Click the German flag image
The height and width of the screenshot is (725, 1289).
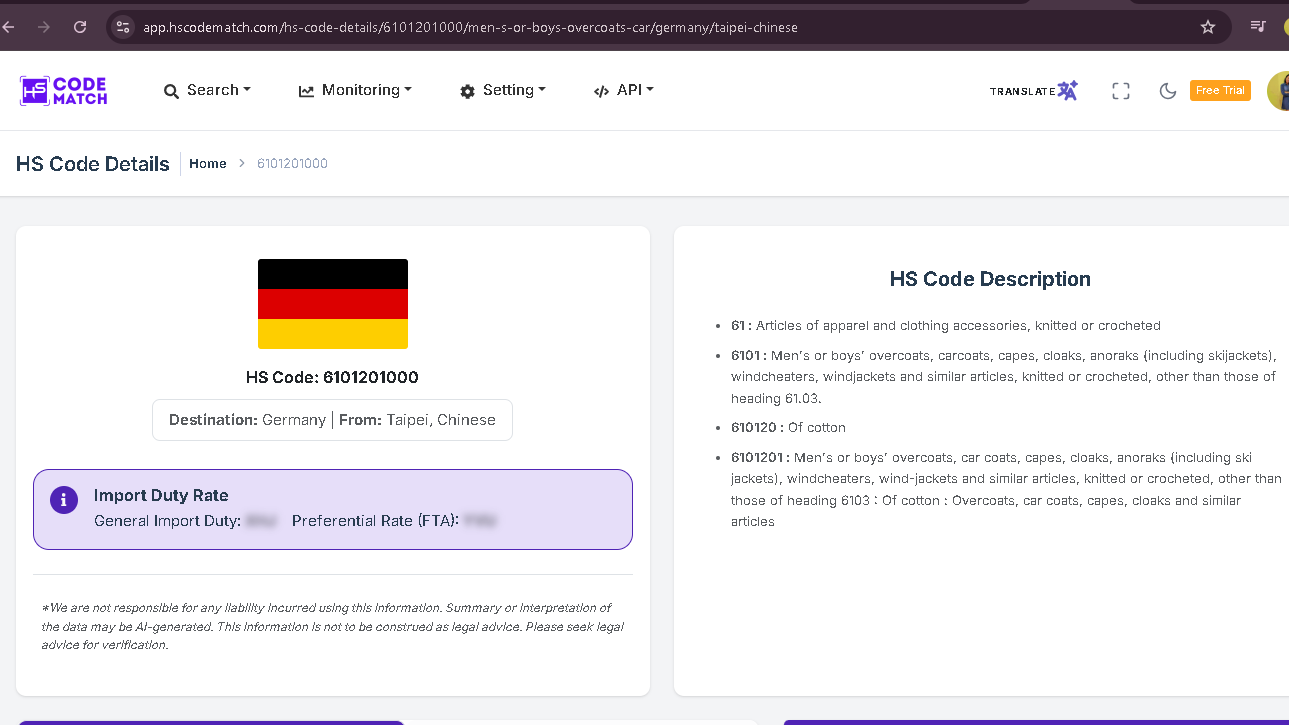(333, 304)
